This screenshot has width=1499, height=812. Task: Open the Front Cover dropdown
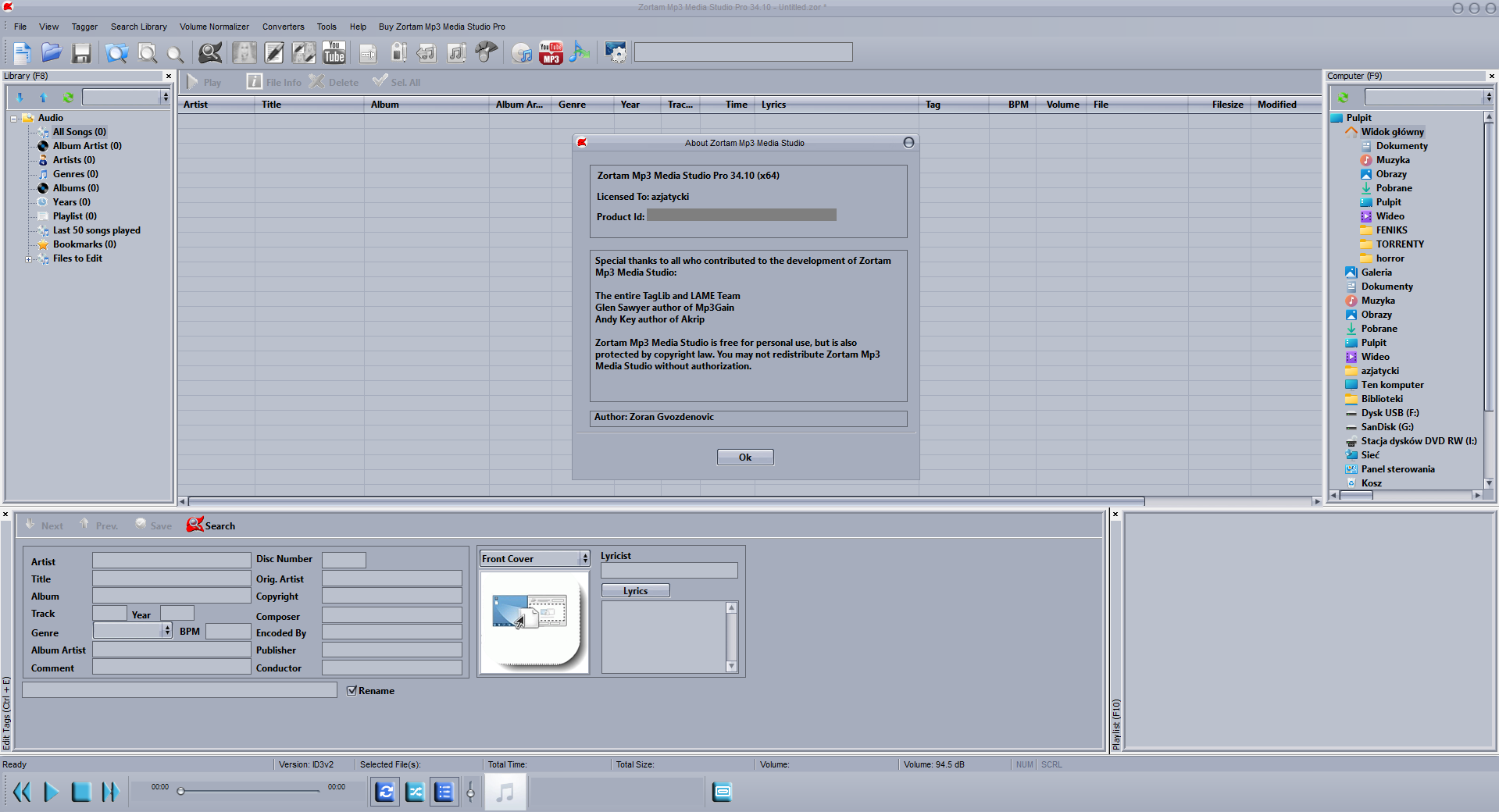535,558
